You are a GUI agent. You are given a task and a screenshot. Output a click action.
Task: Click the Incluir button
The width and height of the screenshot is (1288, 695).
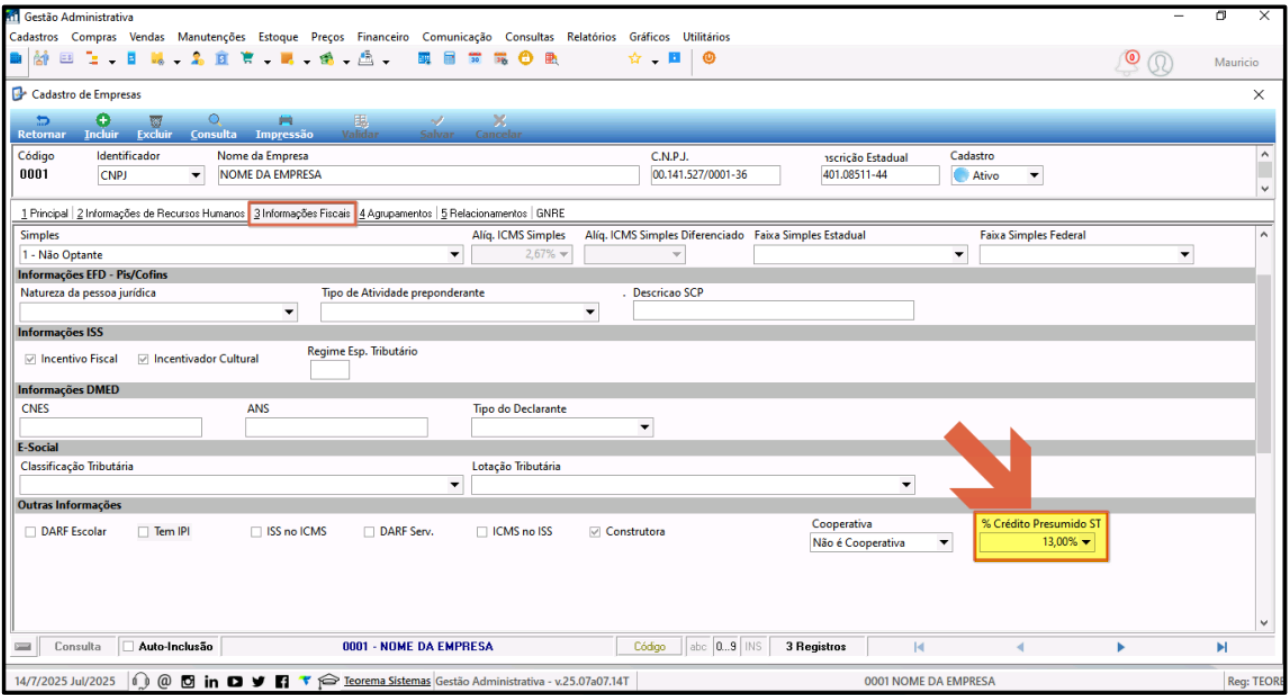101,126
